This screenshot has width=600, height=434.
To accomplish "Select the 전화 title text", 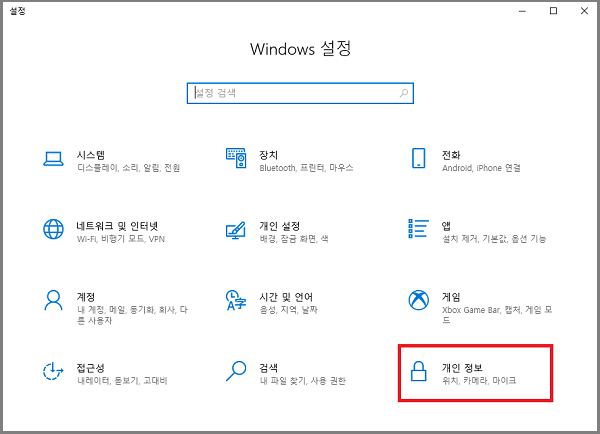I will [451, 155].
